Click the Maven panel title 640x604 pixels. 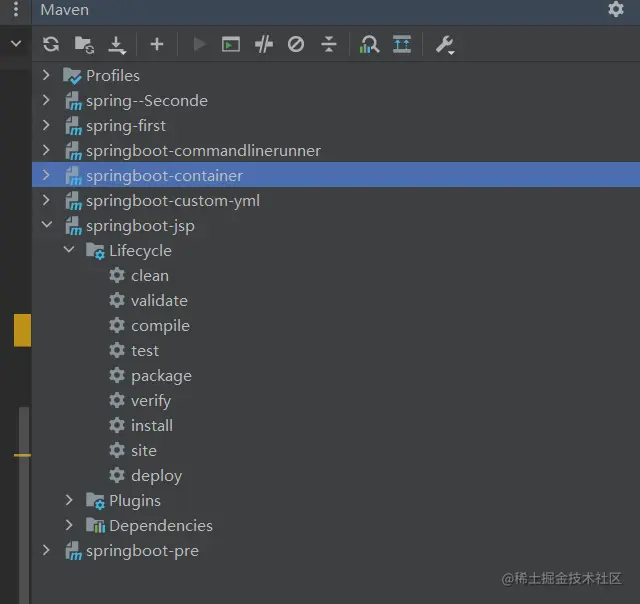[x=64, y=9]
